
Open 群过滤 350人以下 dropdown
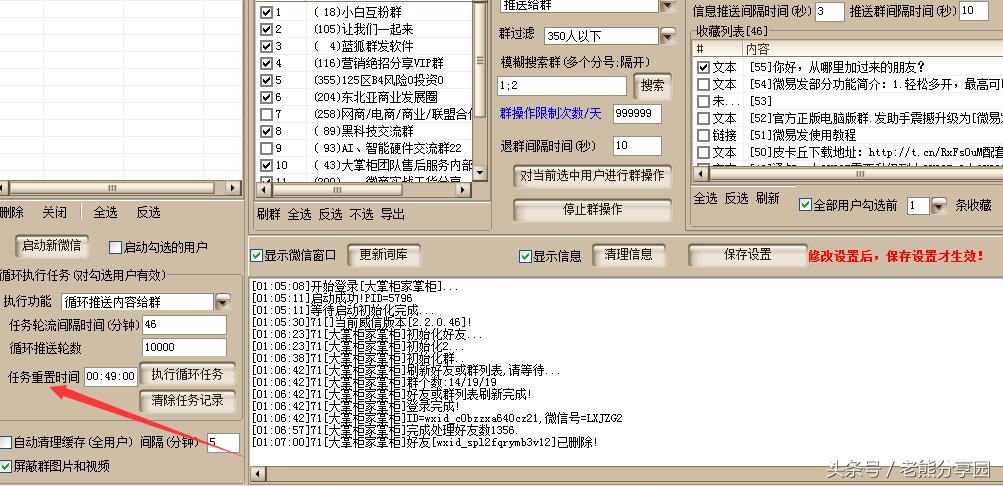click(667, 36)
